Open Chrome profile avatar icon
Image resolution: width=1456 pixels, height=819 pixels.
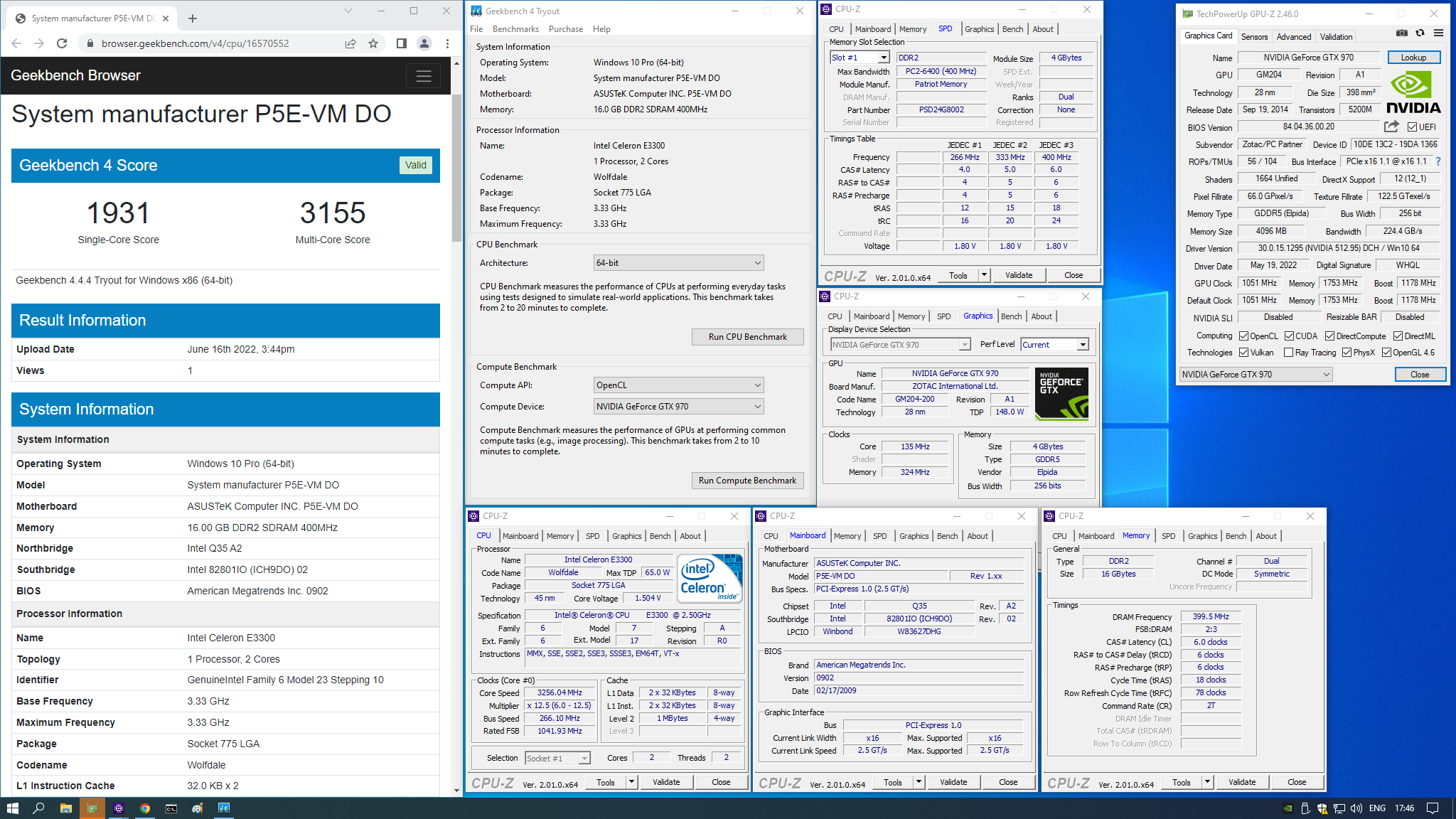coord(424,43)
